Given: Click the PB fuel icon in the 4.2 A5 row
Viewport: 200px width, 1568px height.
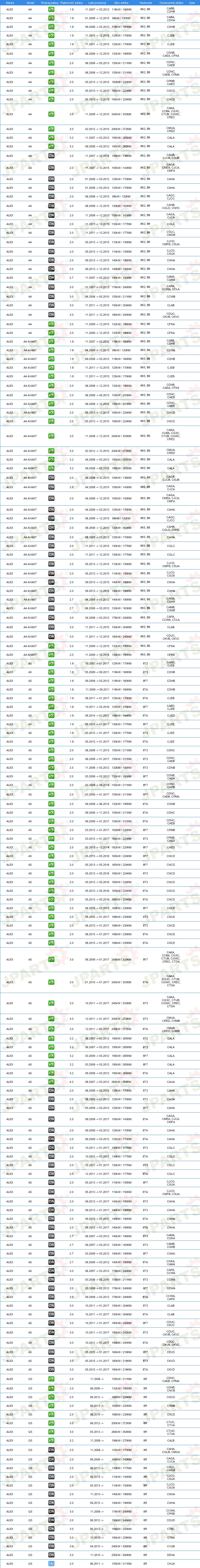Looking at the screenshot, I should [x=51, y=1082].
